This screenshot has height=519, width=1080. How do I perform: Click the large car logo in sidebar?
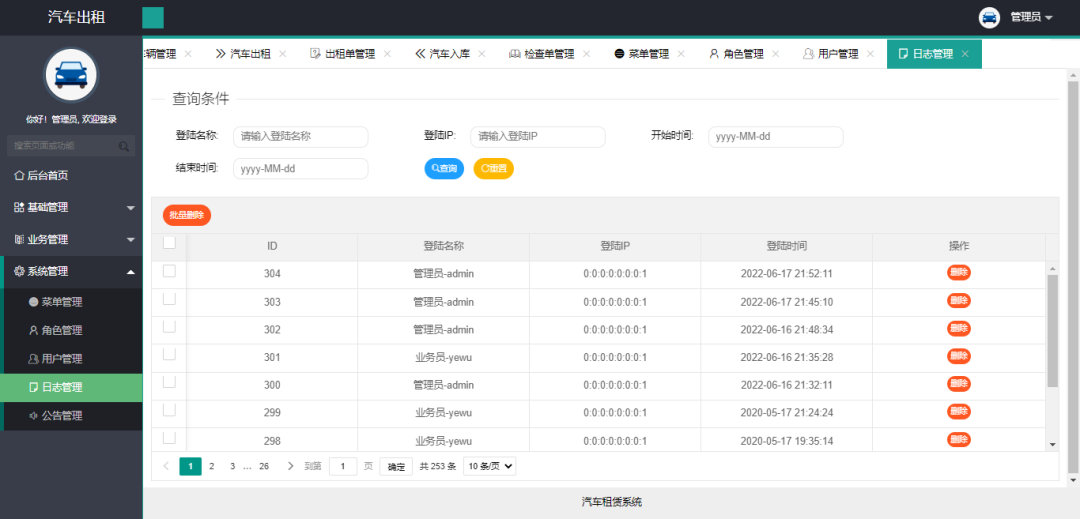(x=71, y=74)
